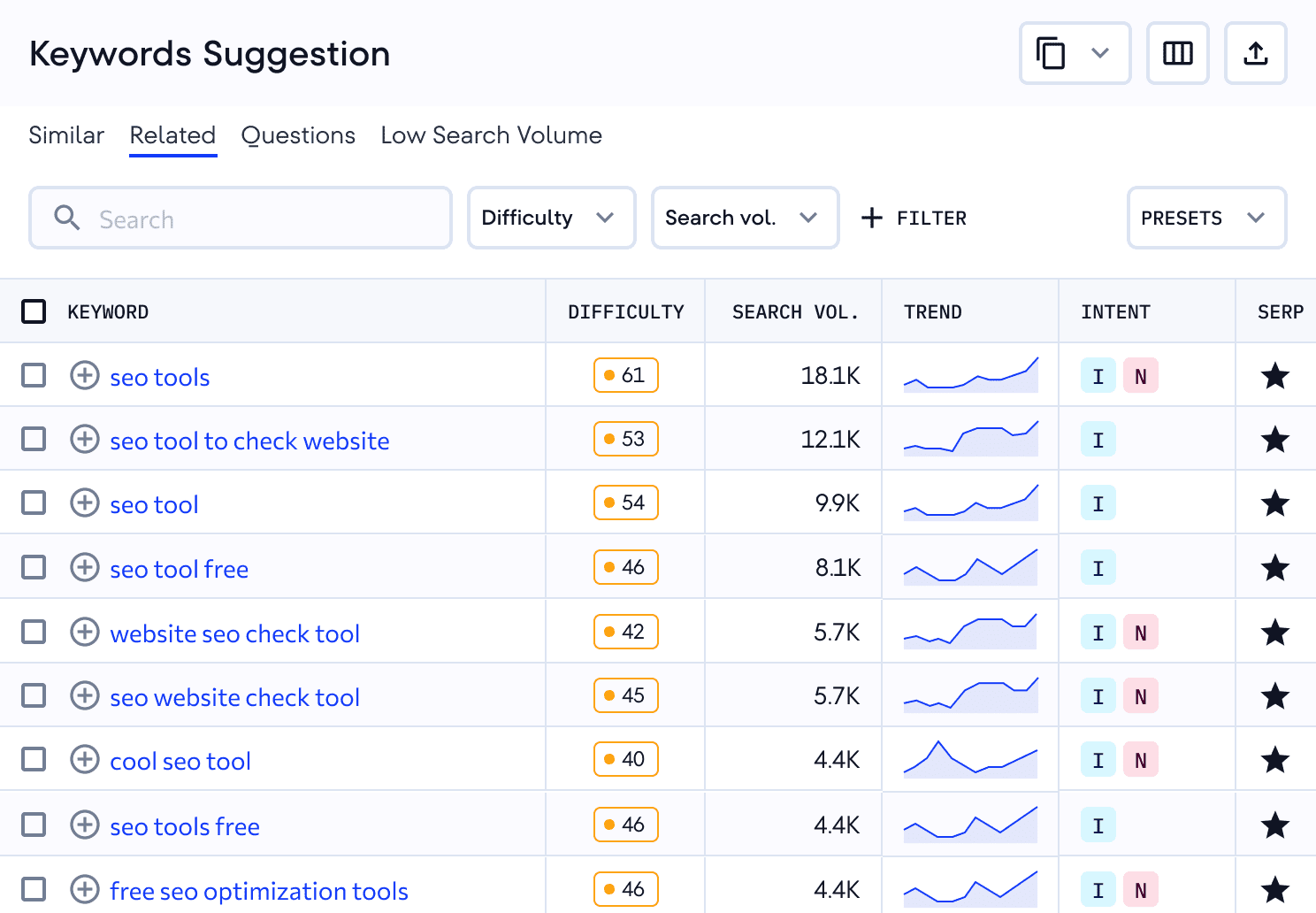1316x913 pixels.
Task: Select the checkbox for 'seo tools free'
Action: coord(34,825)
